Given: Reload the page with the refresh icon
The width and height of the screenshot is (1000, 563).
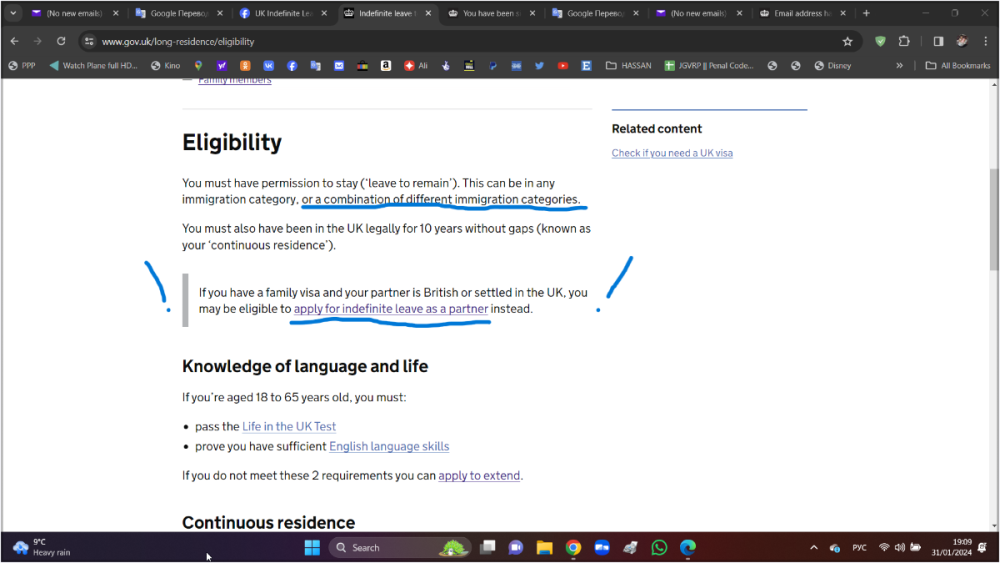Looking at the screenshot, I should (61, 41).
